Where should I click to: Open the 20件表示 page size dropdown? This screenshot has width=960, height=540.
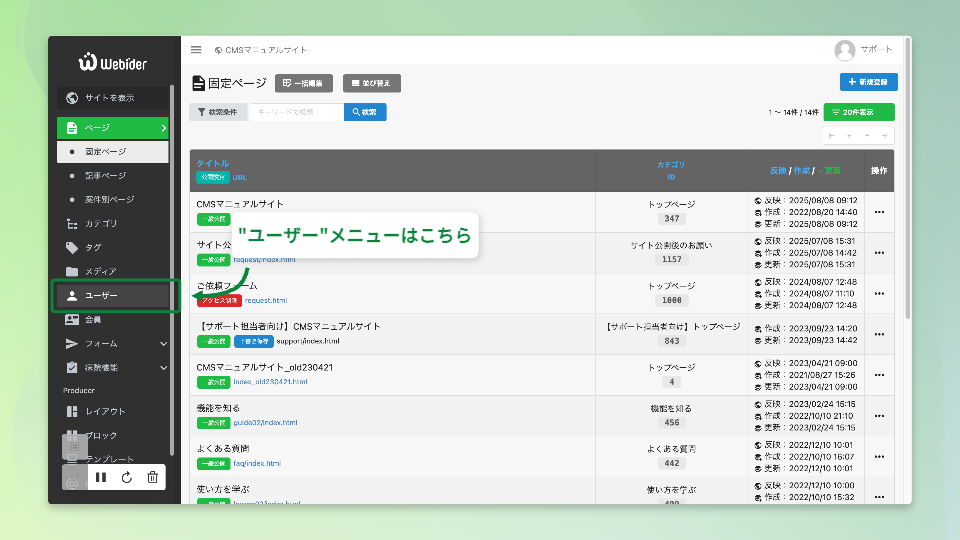point(859,113)
